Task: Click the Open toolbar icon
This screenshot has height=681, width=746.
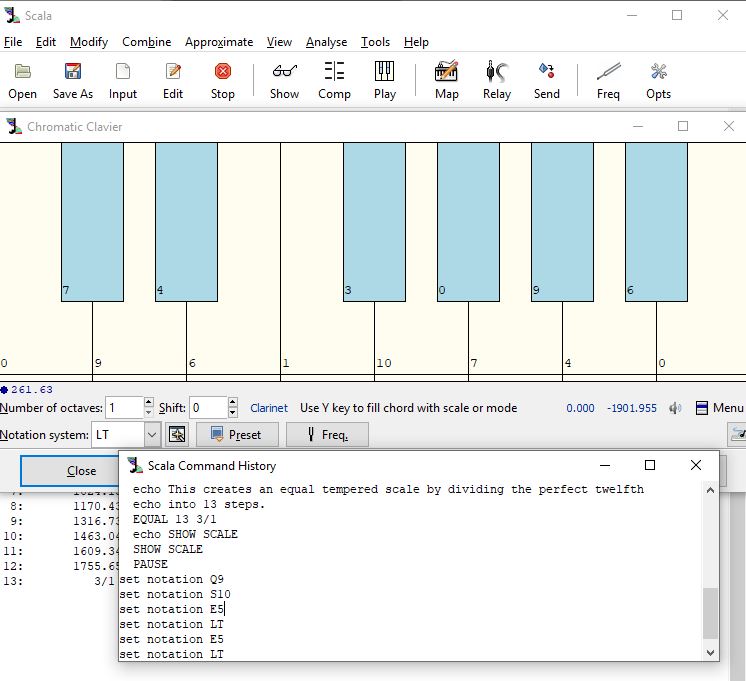Action: (x=22, y=72)
